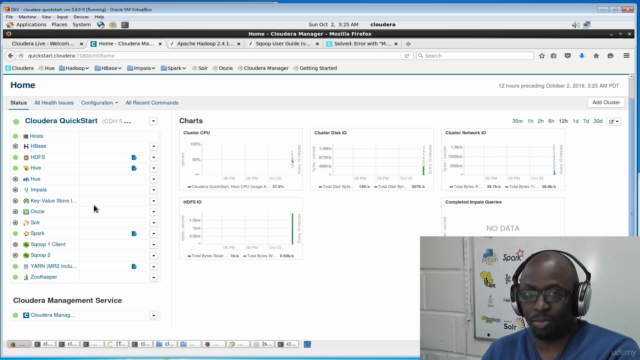This screenshot has width=640, height=360.
Task: Open the Sqoop 2 service link
Action: click(x=40, y=255)
